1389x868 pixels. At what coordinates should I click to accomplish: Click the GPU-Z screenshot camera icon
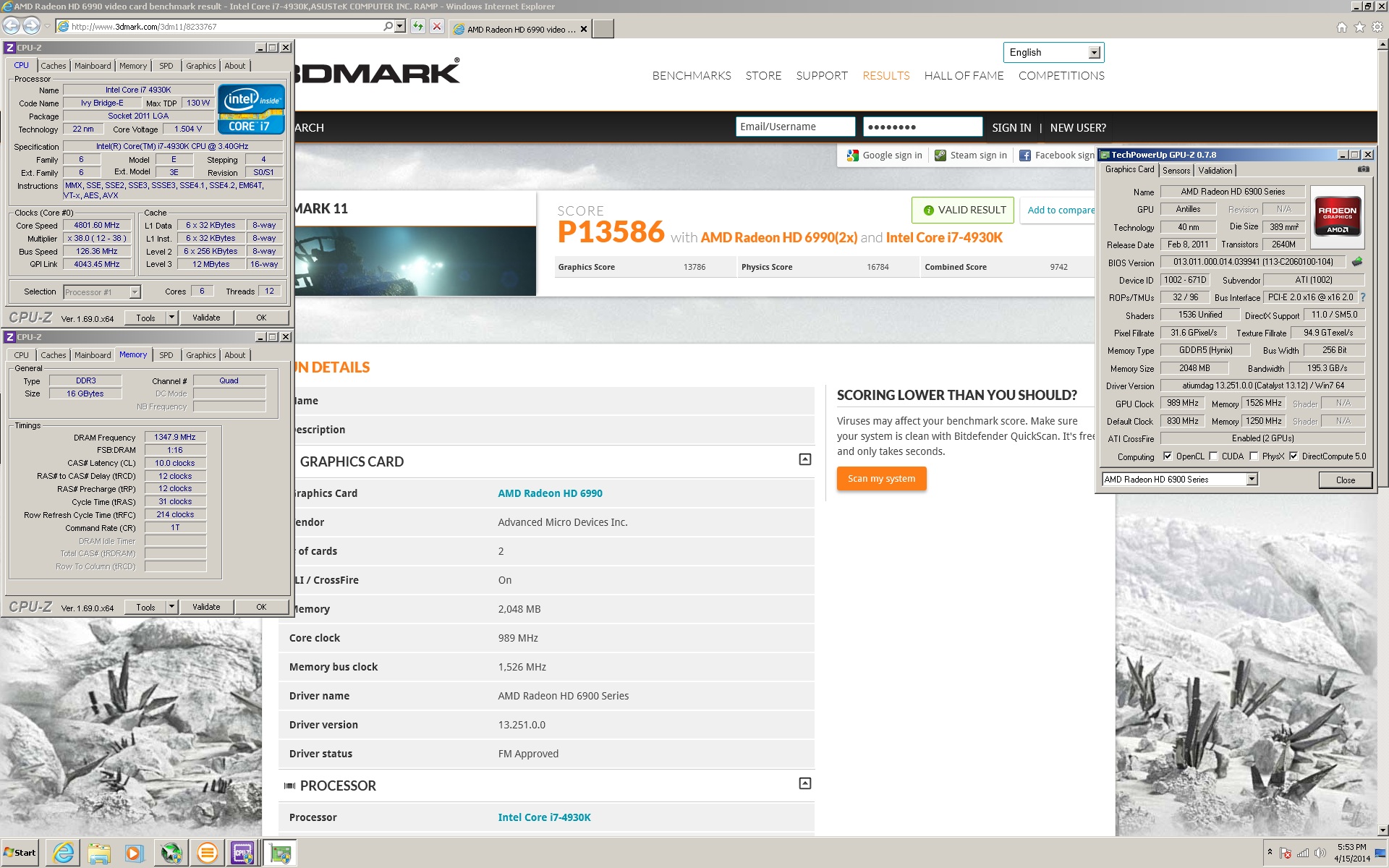coord(1363,169)
